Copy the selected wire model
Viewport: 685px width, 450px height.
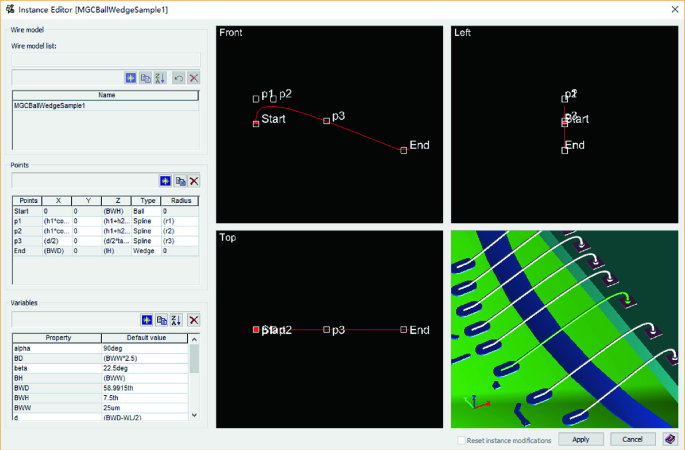click(145, 78)
